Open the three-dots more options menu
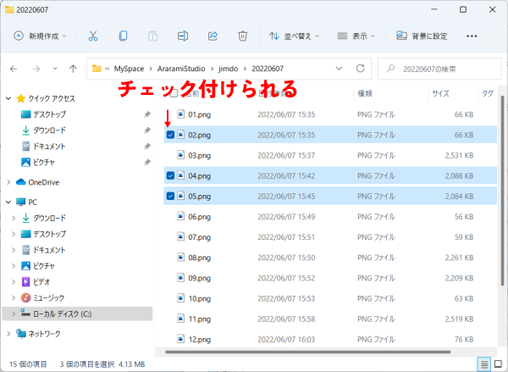The width and height of the screenshot is (508, 372). pyautogui.click(x=472, y=36)
